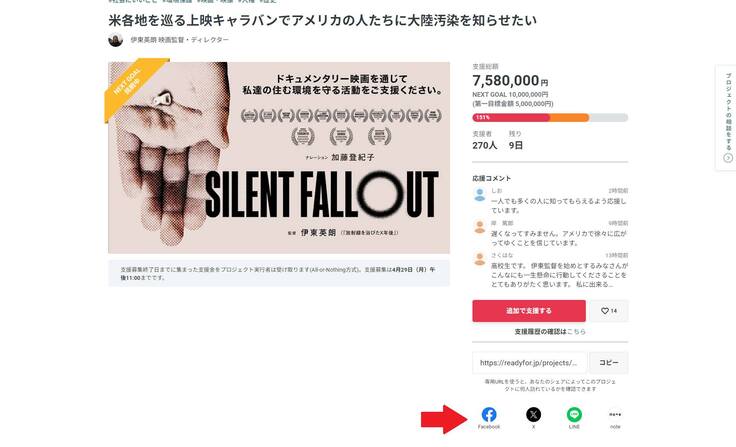Open the こちら support history link
Viewport: 736px width, 447px height.
[x=577, y=331]
